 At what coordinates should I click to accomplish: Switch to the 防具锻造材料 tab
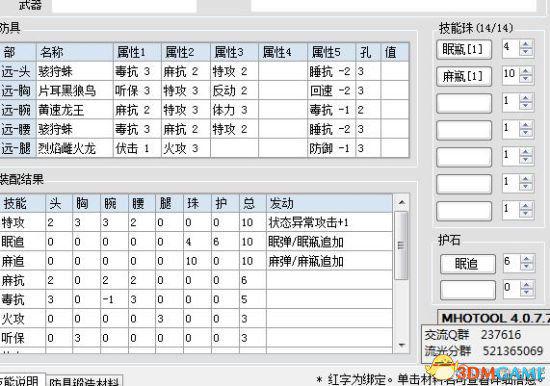pyautogui.click(x=84, y=382)
